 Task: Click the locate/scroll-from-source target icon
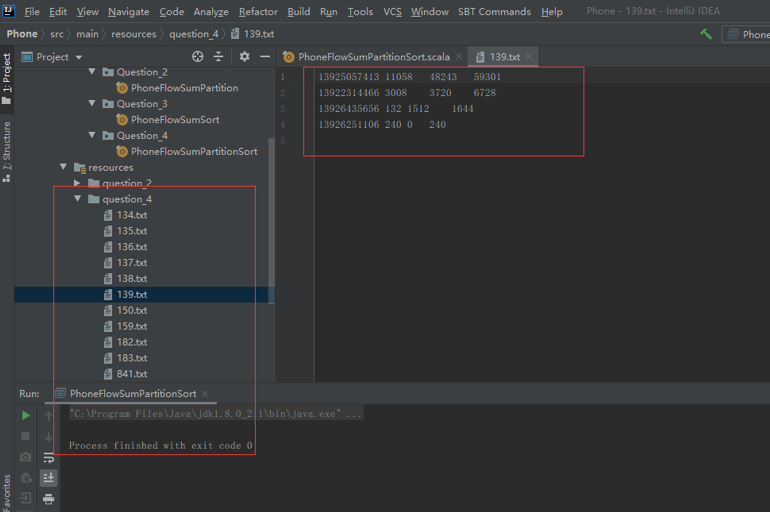tap(197, 57)
